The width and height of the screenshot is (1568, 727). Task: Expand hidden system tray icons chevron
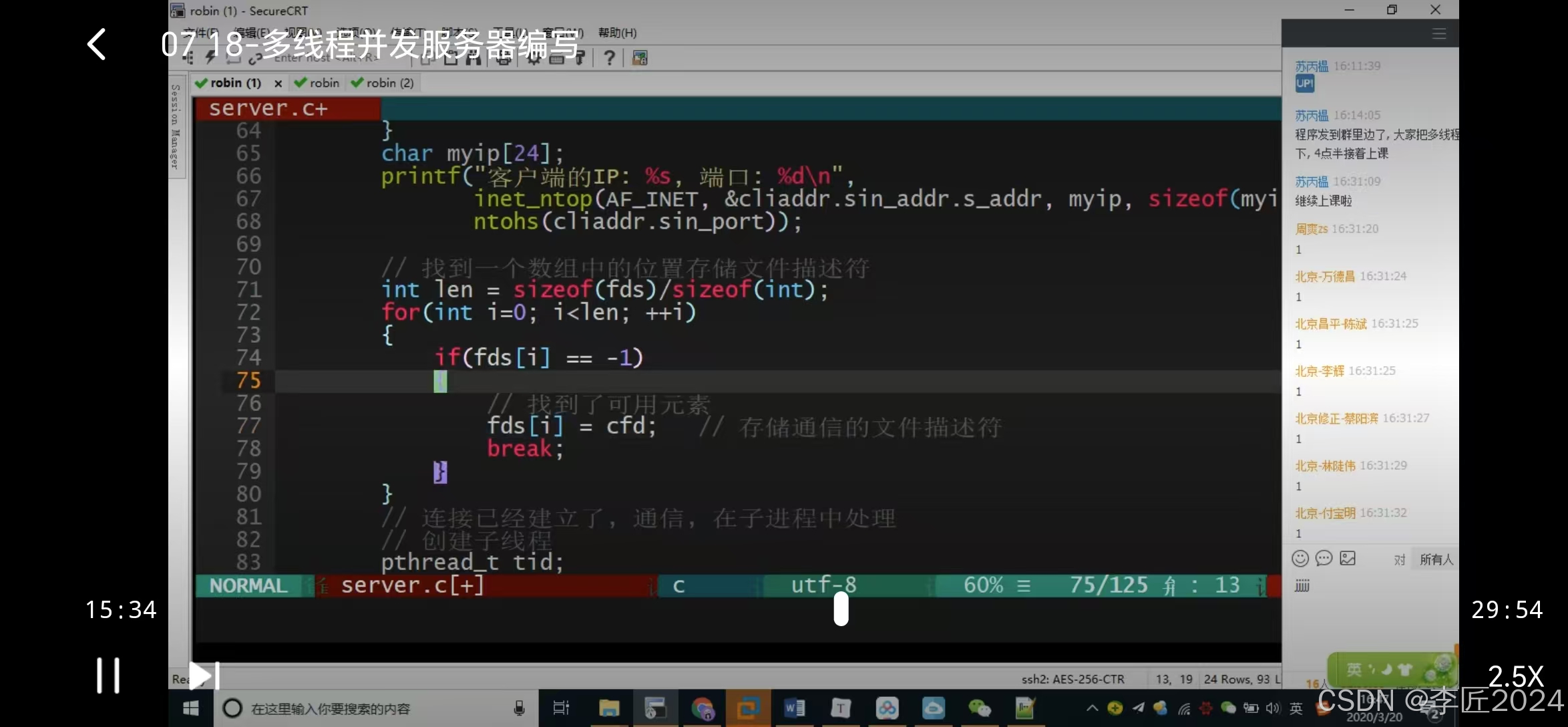pos(1092,708)
